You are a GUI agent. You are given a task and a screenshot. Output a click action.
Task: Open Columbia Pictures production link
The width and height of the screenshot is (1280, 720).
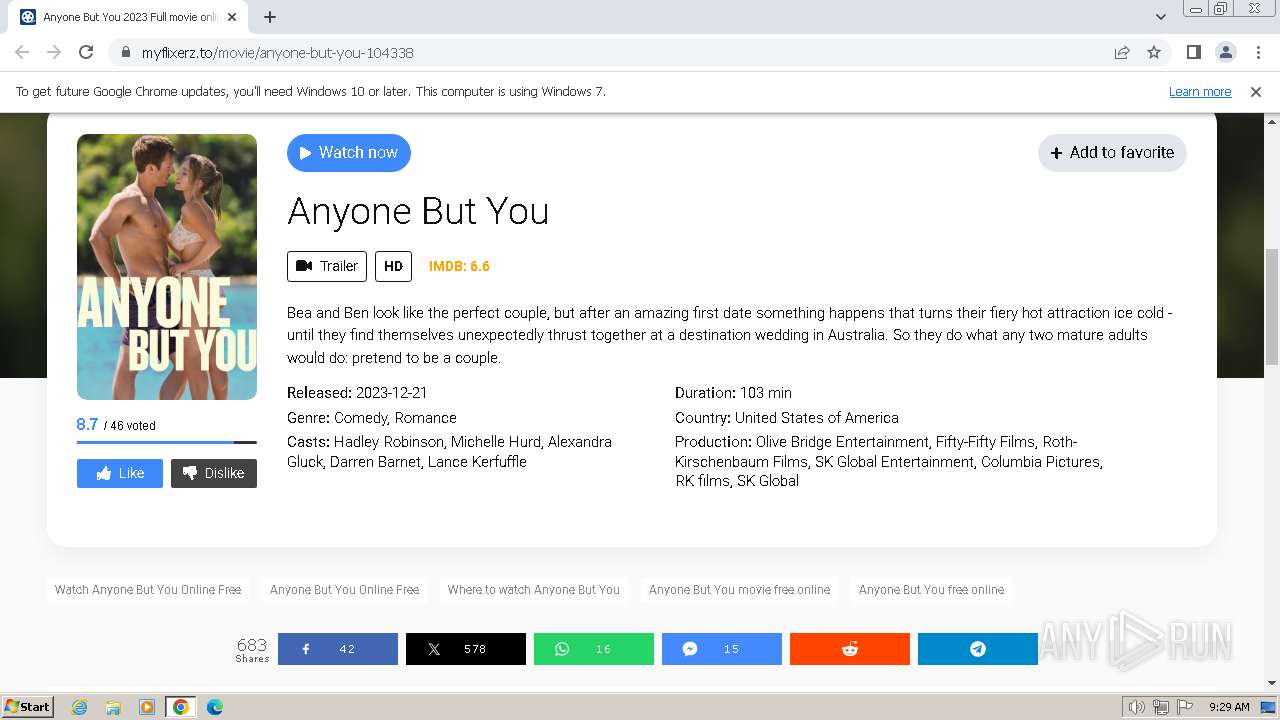[x=1040, y=461]
